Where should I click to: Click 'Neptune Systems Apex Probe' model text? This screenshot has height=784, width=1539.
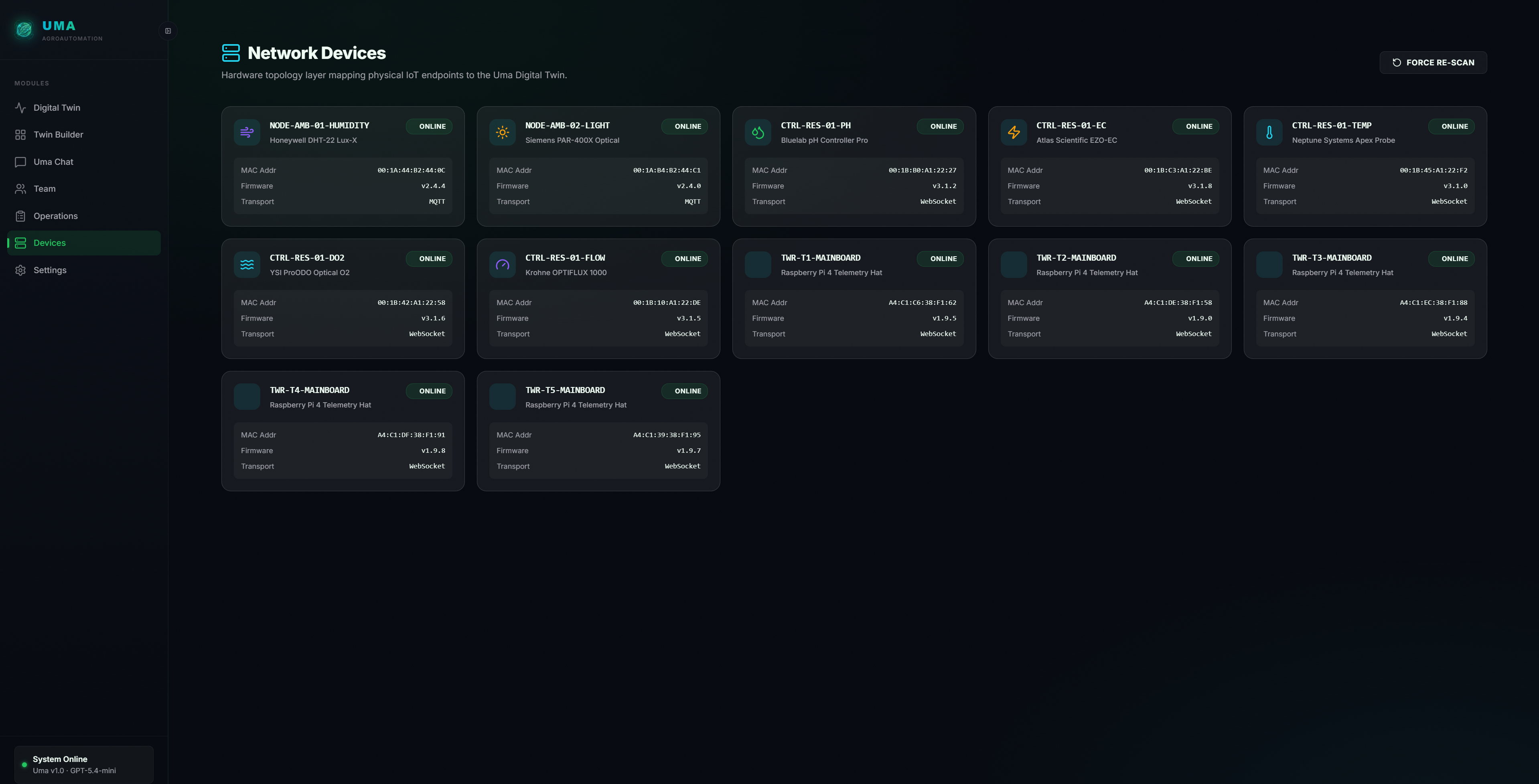1343,140
